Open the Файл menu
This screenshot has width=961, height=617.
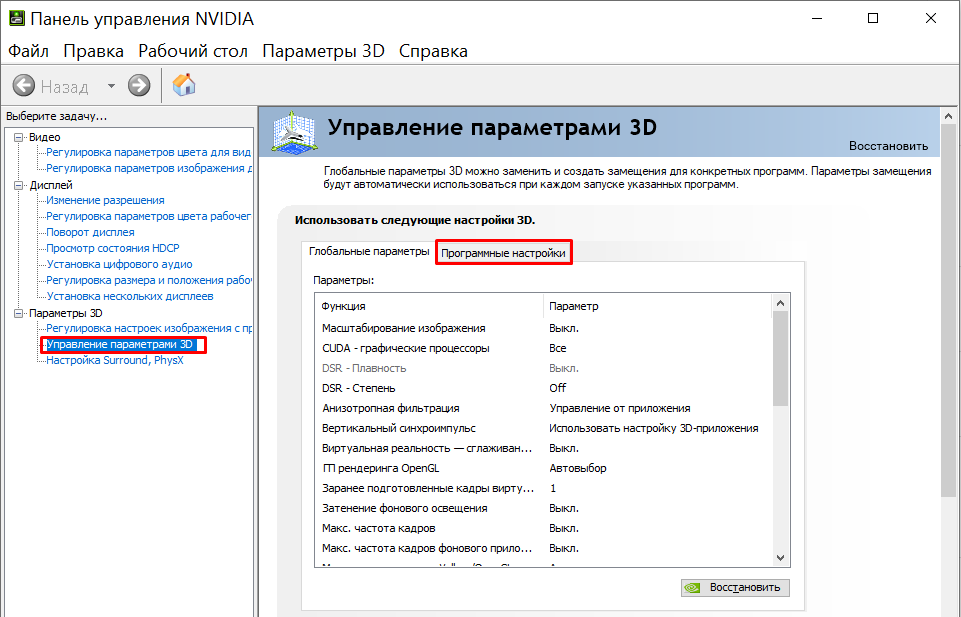pyautogui.click(x=28, y=51)
